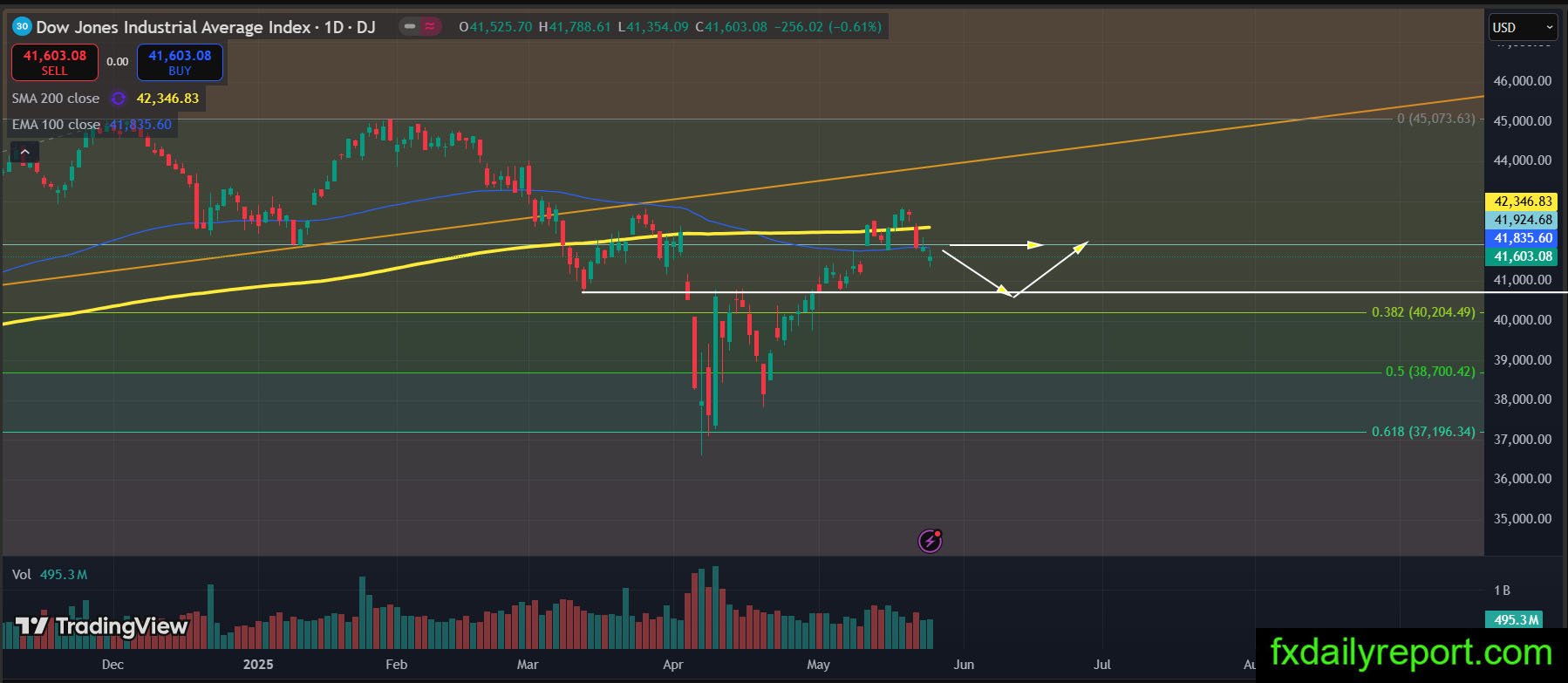The height and width of the screenshot is (683, 1568).
Task: Click the green 41,603.08 last price axis label
Action: 1523,256
